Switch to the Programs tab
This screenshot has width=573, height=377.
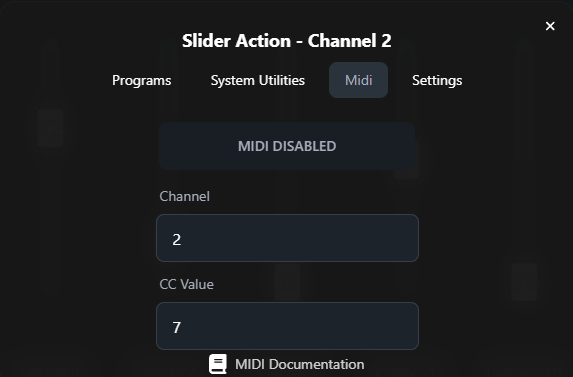(141, 80)
